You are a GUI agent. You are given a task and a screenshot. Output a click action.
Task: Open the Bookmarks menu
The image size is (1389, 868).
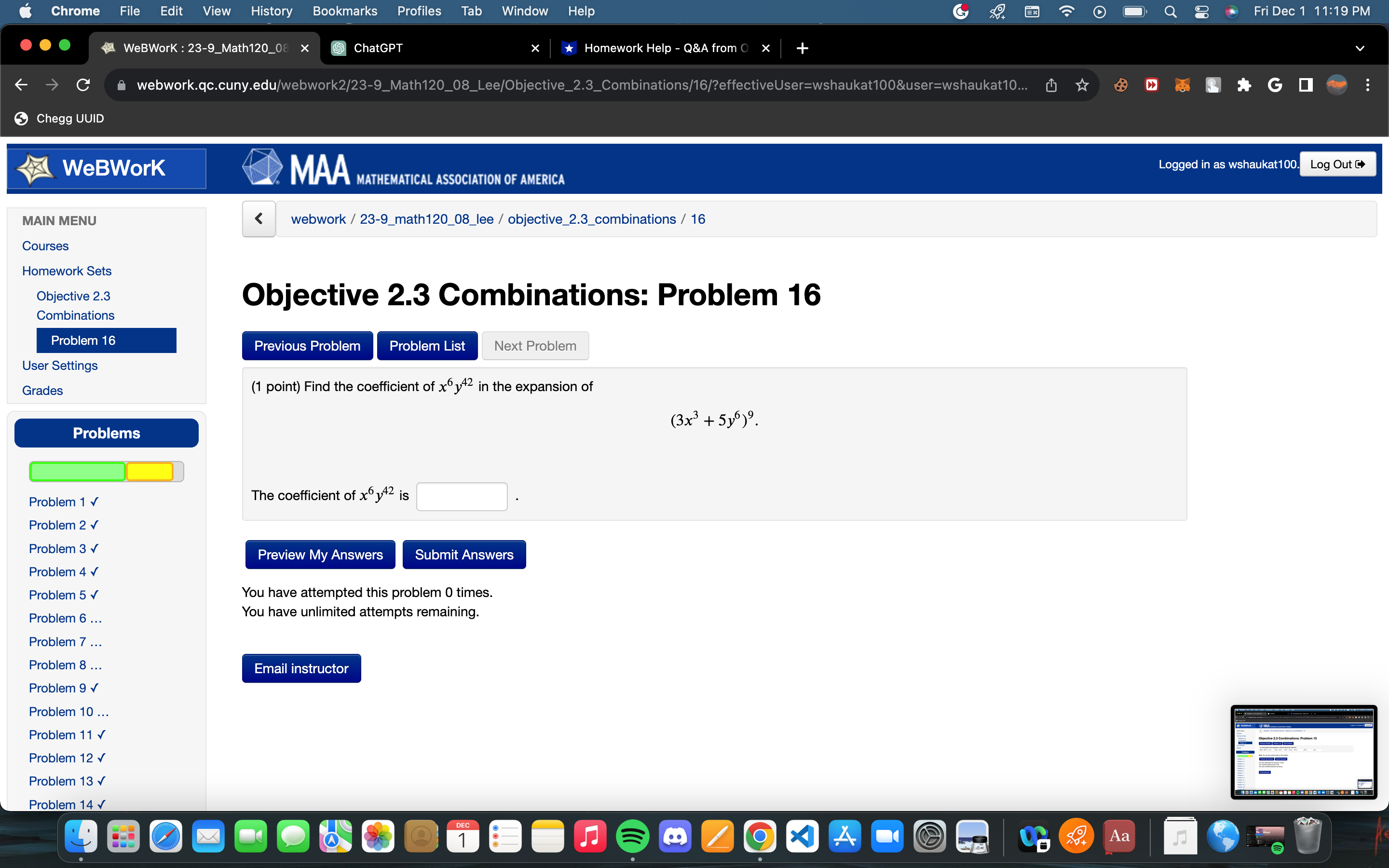tap(345, 11)
